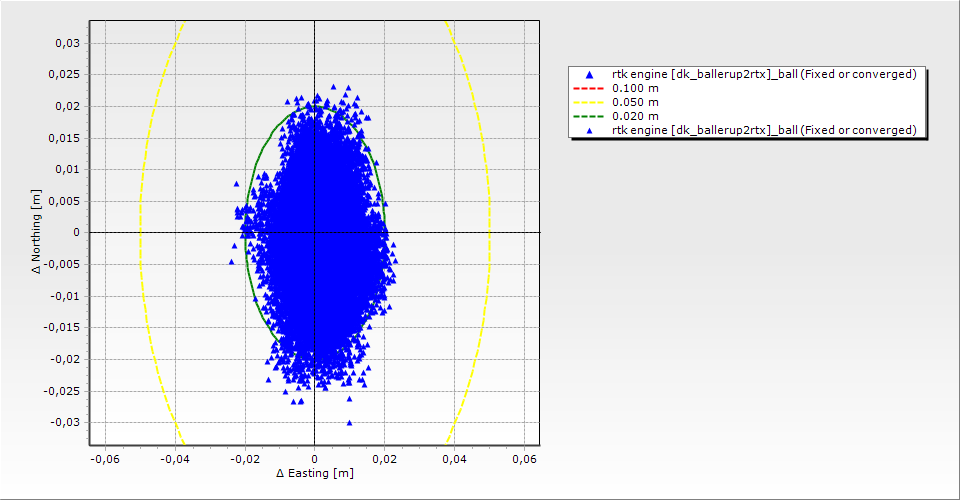The image size is (960, 500).
Task: Click the -0,025 tick on the Northing axis
Action: pyautogui.click(x=62, y=391)
